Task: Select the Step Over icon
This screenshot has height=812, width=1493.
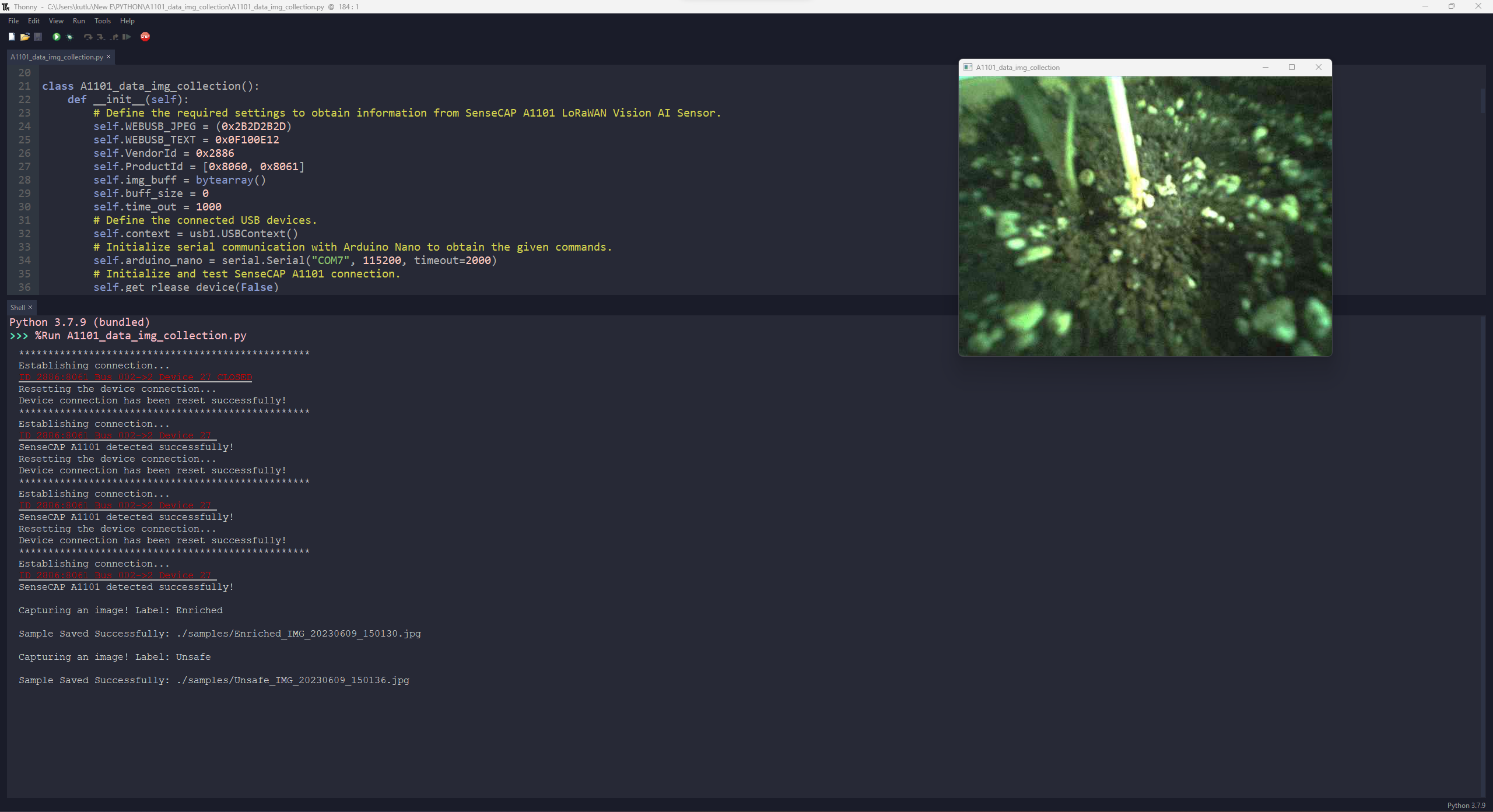Action: pos(88,37)
